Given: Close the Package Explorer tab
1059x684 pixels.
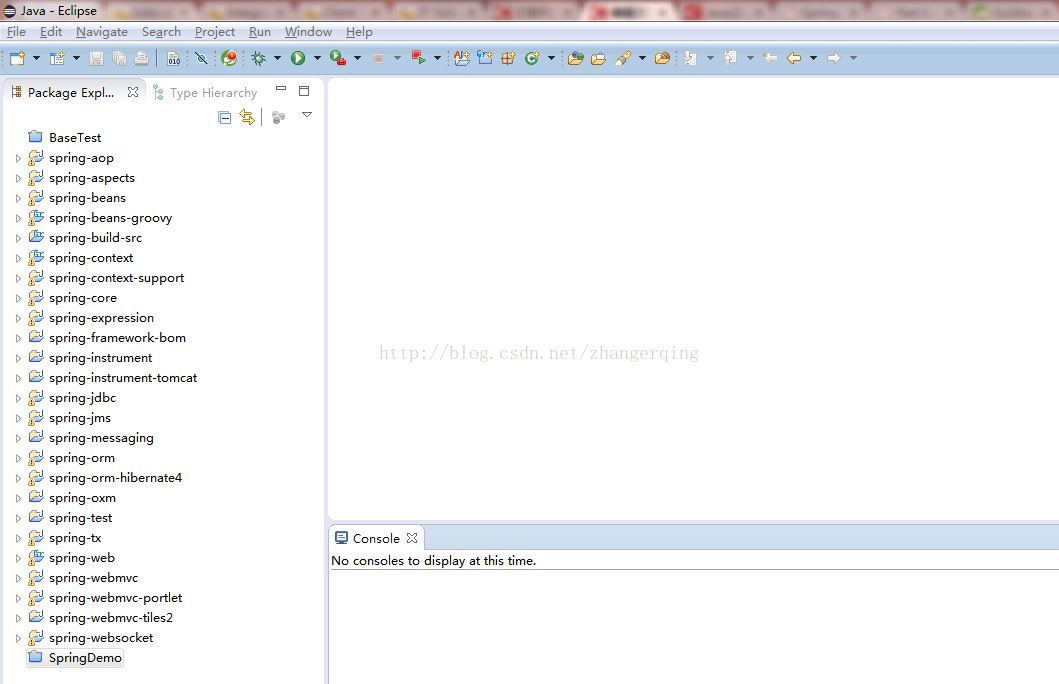Looking at the screenshot, I should 133,92.
